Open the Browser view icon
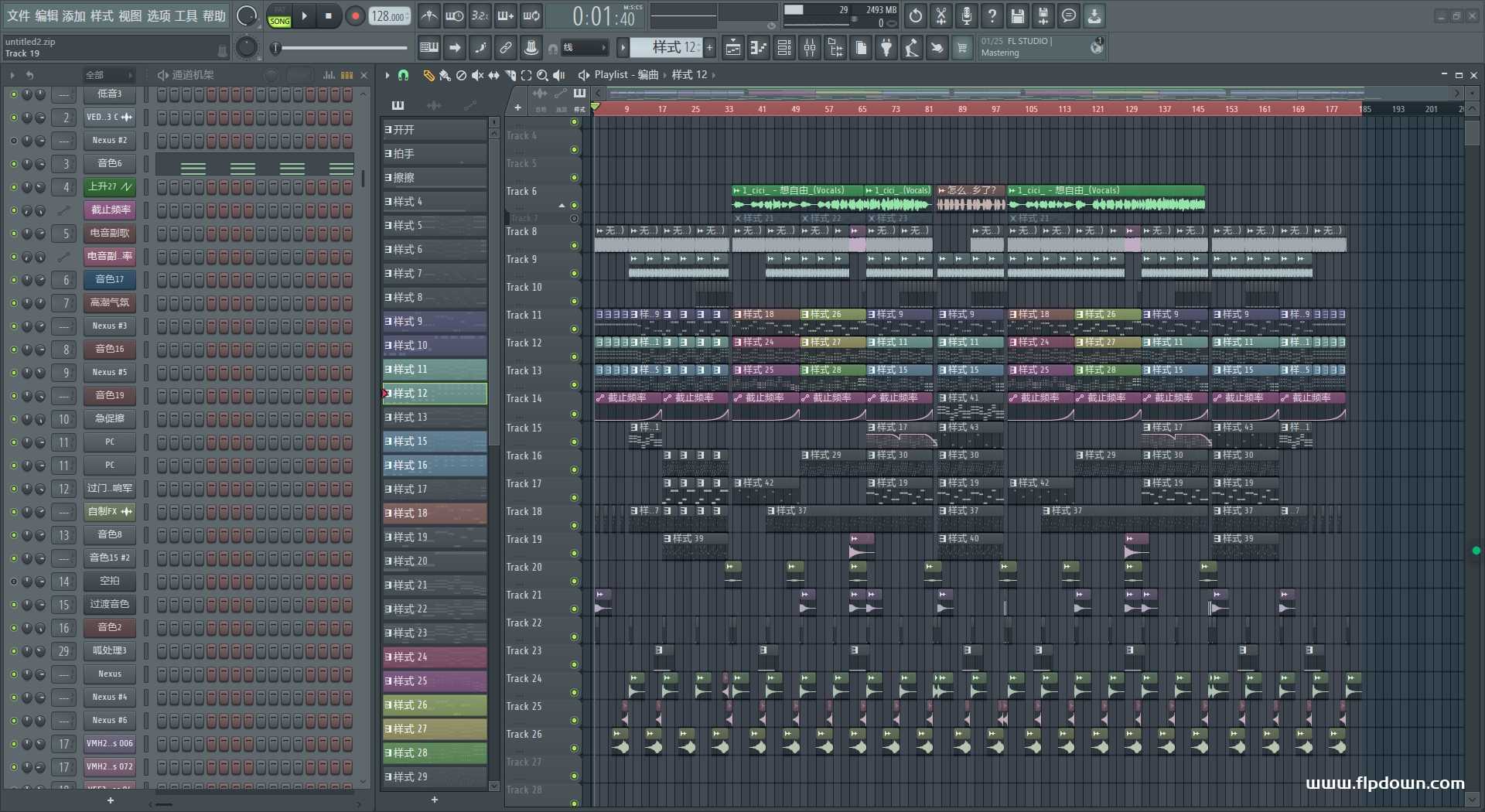Image resolution: width=1485 pixels, height=812 pixels. coord(835,48)
